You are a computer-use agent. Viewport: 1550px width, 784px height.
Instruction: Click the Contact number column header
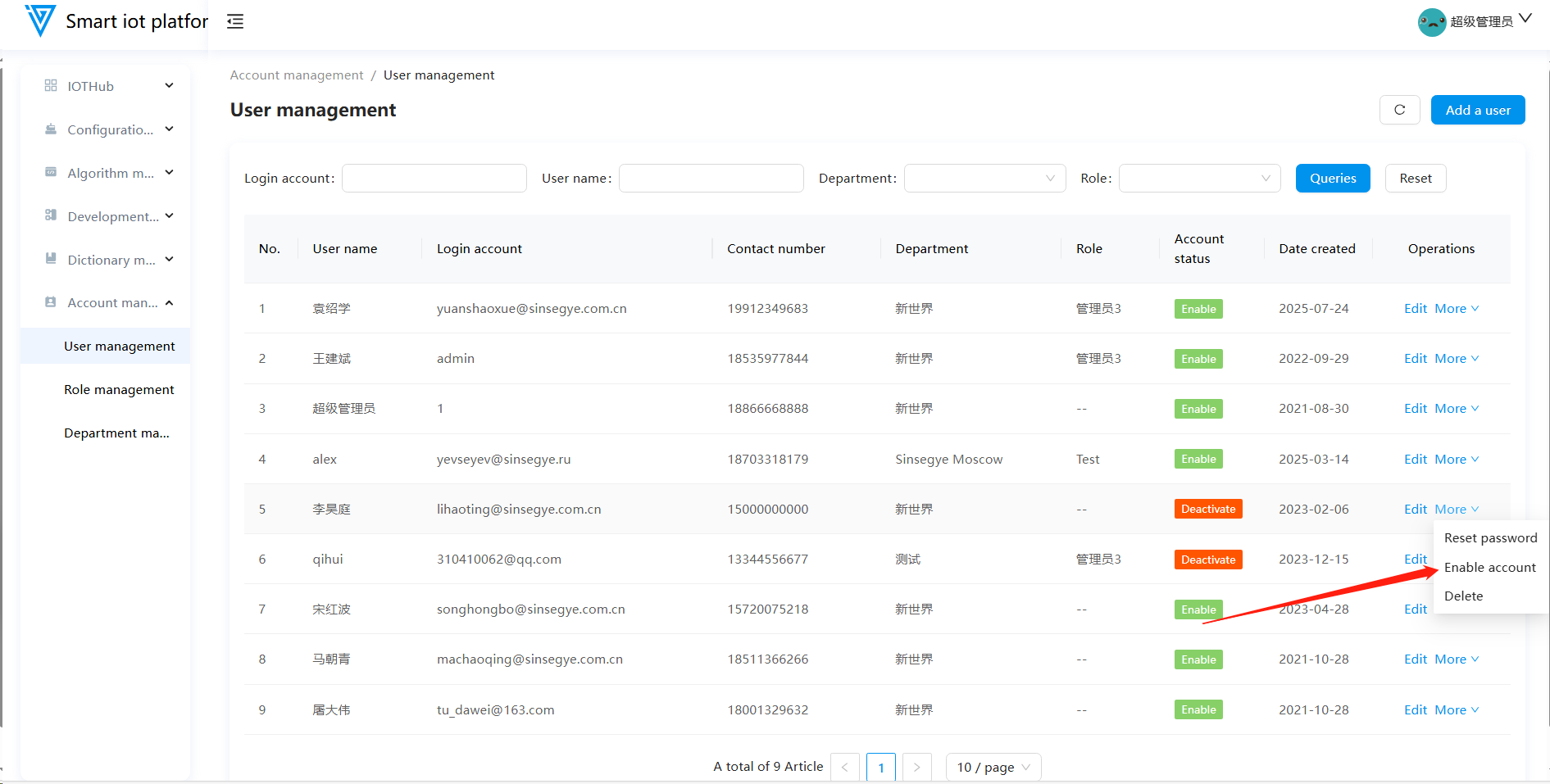(776, 249)
